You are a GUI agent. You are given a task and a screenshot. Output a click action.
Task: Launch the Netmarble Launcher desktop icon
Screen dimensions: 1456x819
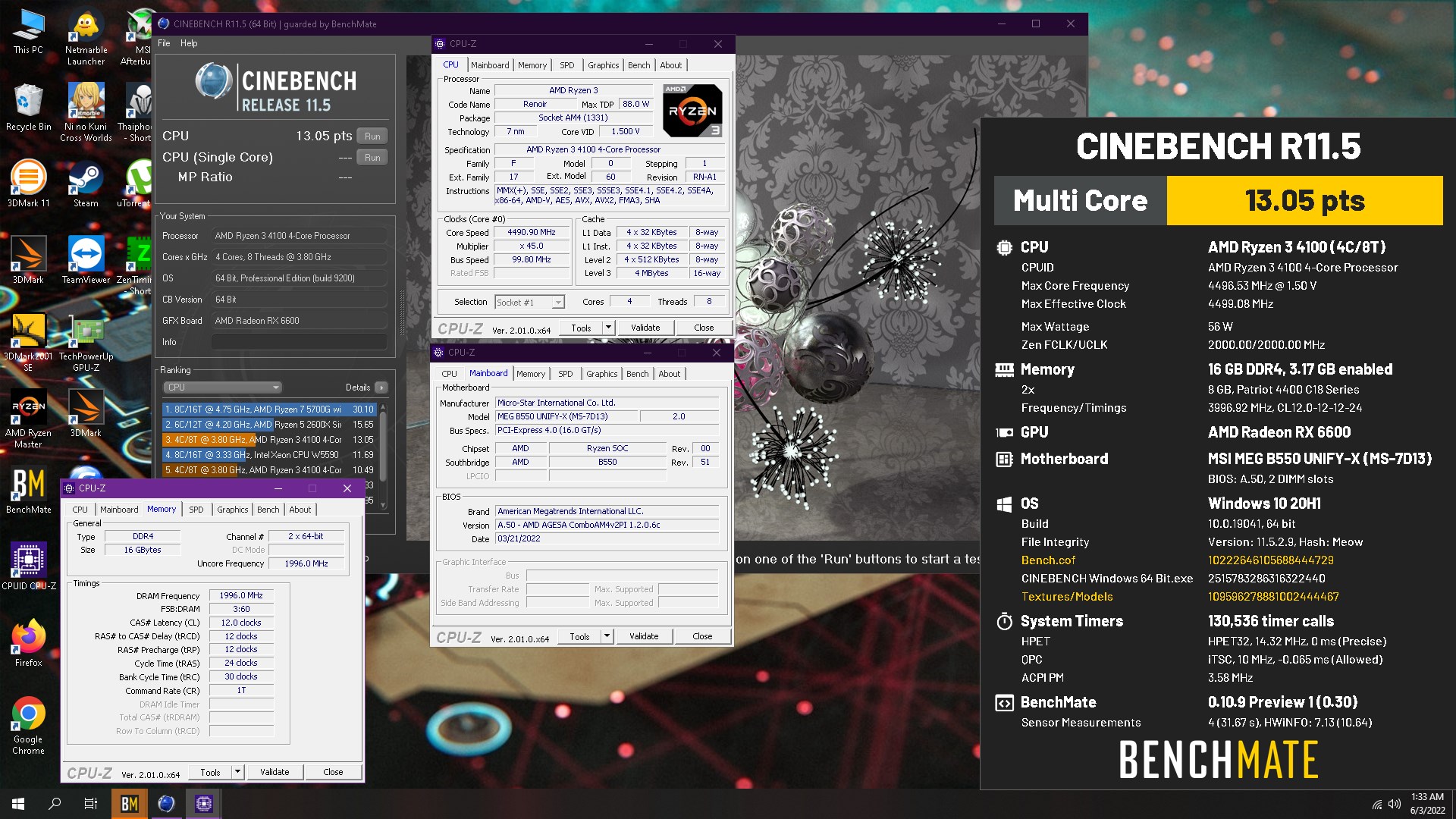click(86, 38)
